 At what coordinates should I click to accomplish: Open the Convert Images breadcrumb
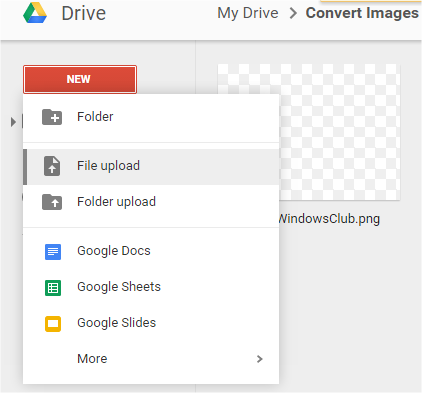(362, 13)
